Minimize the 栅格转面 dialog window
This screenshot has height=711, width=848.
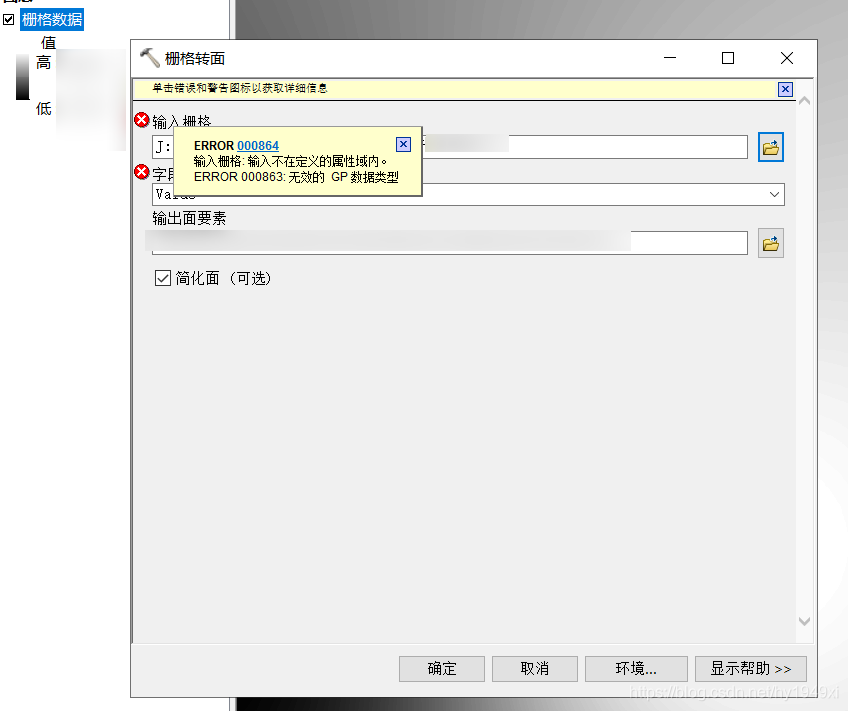pyautogui.click(x=670, y=58)
